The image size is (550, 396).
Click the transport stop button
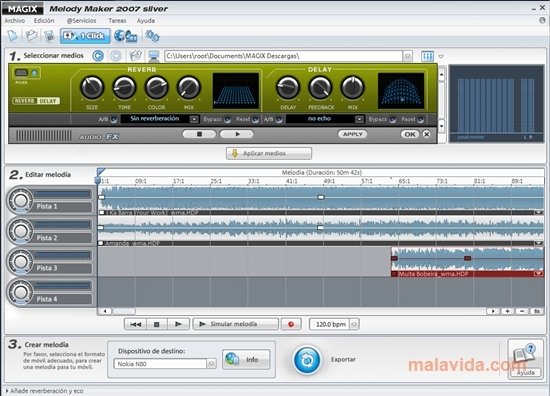pyautogui.click(x=157, y=324)
